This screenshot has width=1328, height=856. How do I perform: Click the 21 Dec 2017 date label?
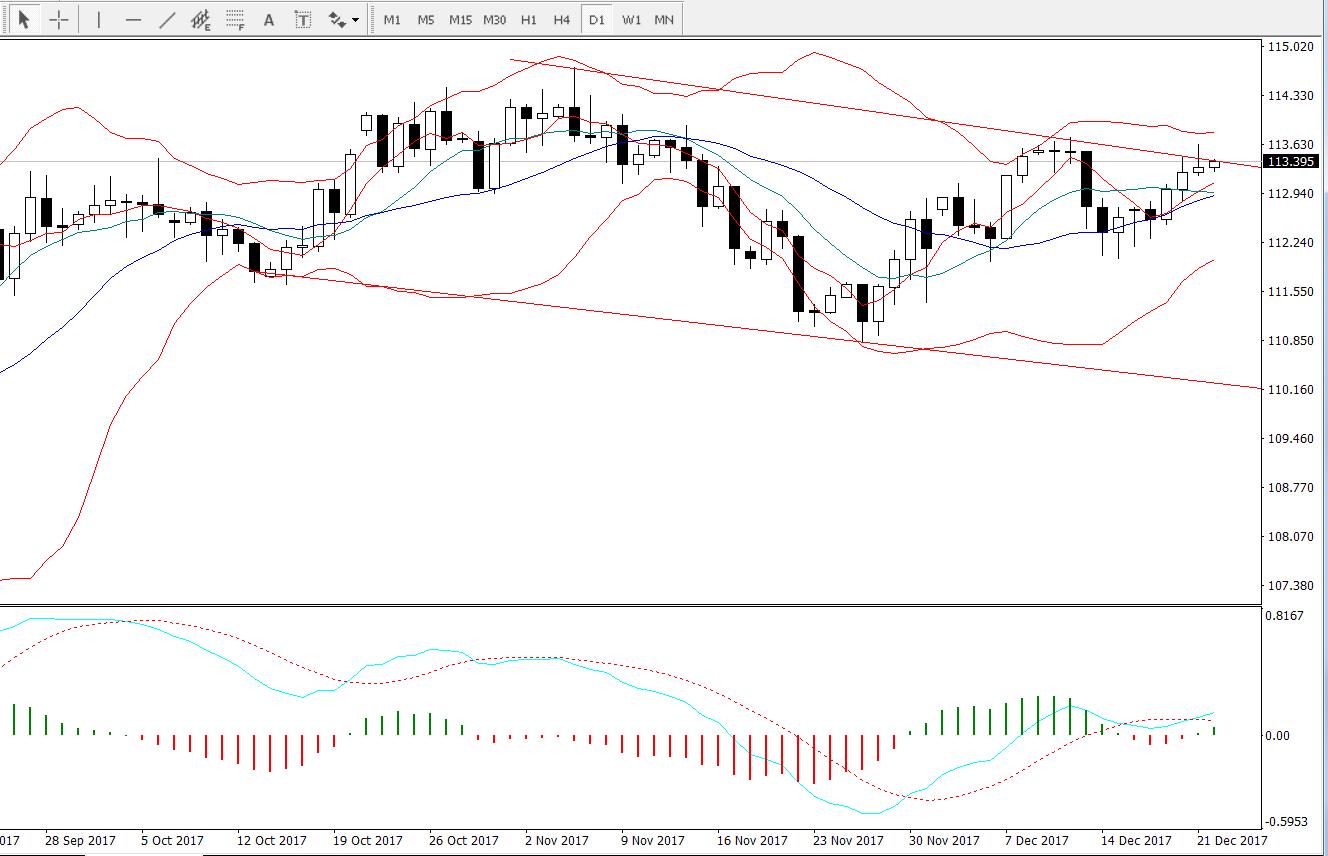click(1232, 840)
